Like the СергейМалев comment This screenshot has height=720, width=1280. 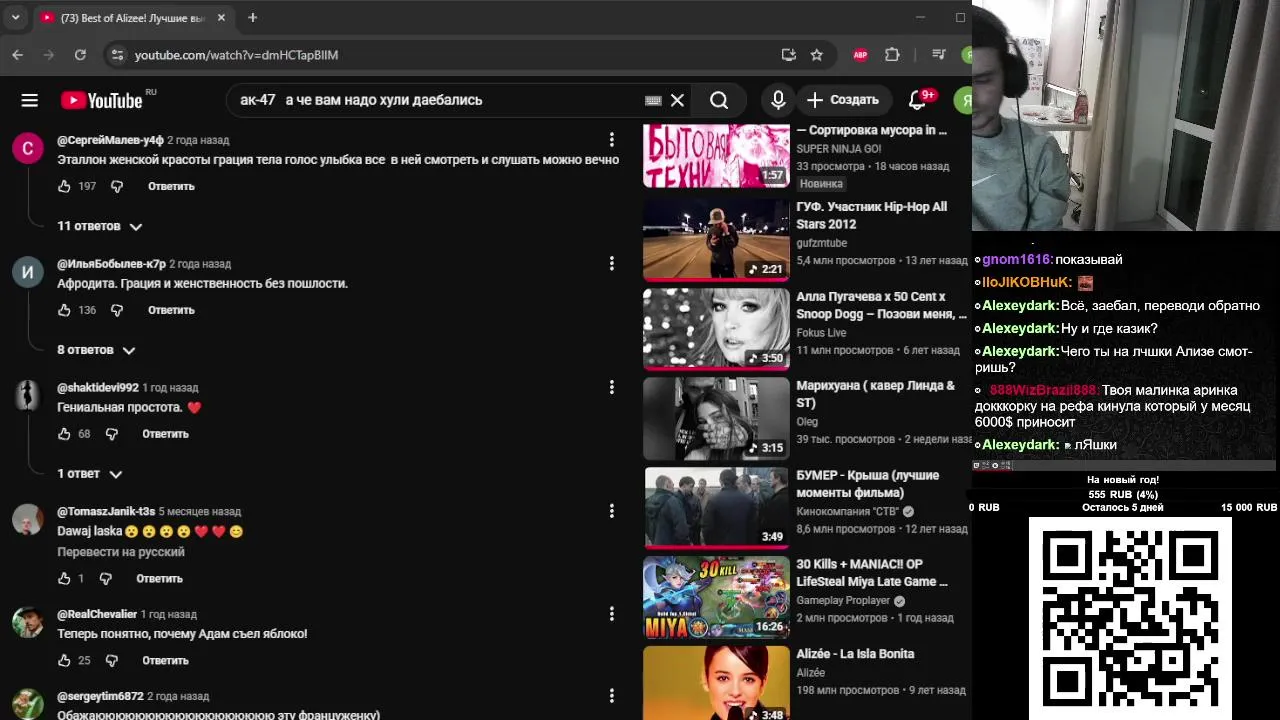[64, 186]
